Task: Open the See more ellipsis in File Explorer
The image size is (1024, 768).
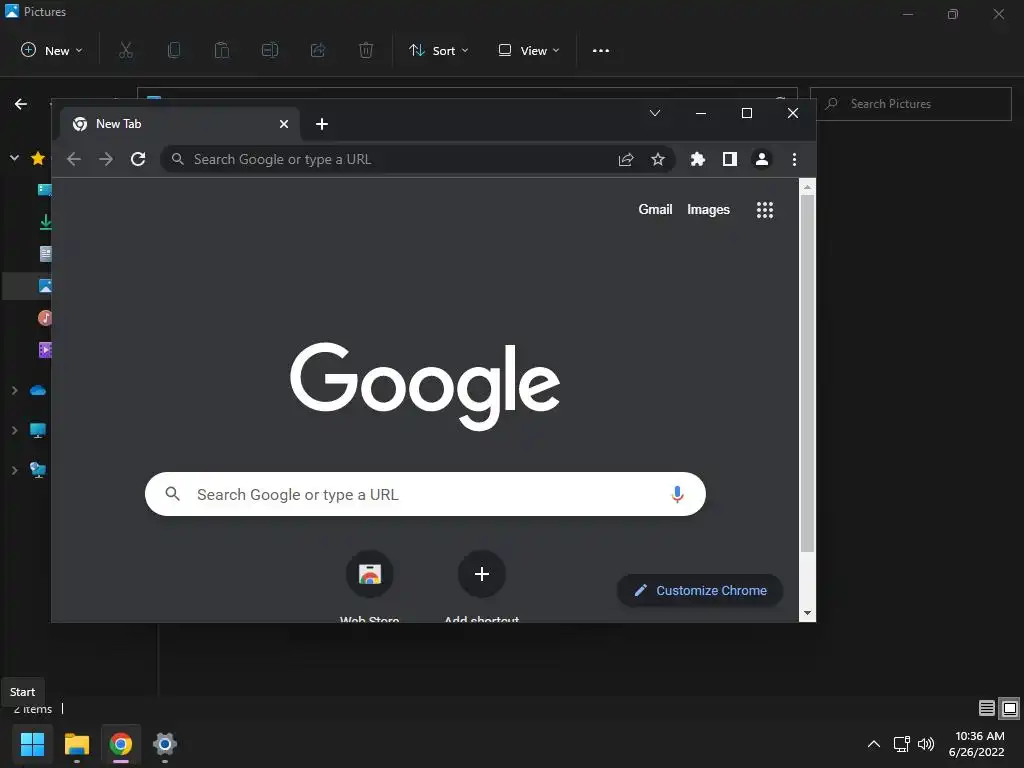Action: [601, 50]
